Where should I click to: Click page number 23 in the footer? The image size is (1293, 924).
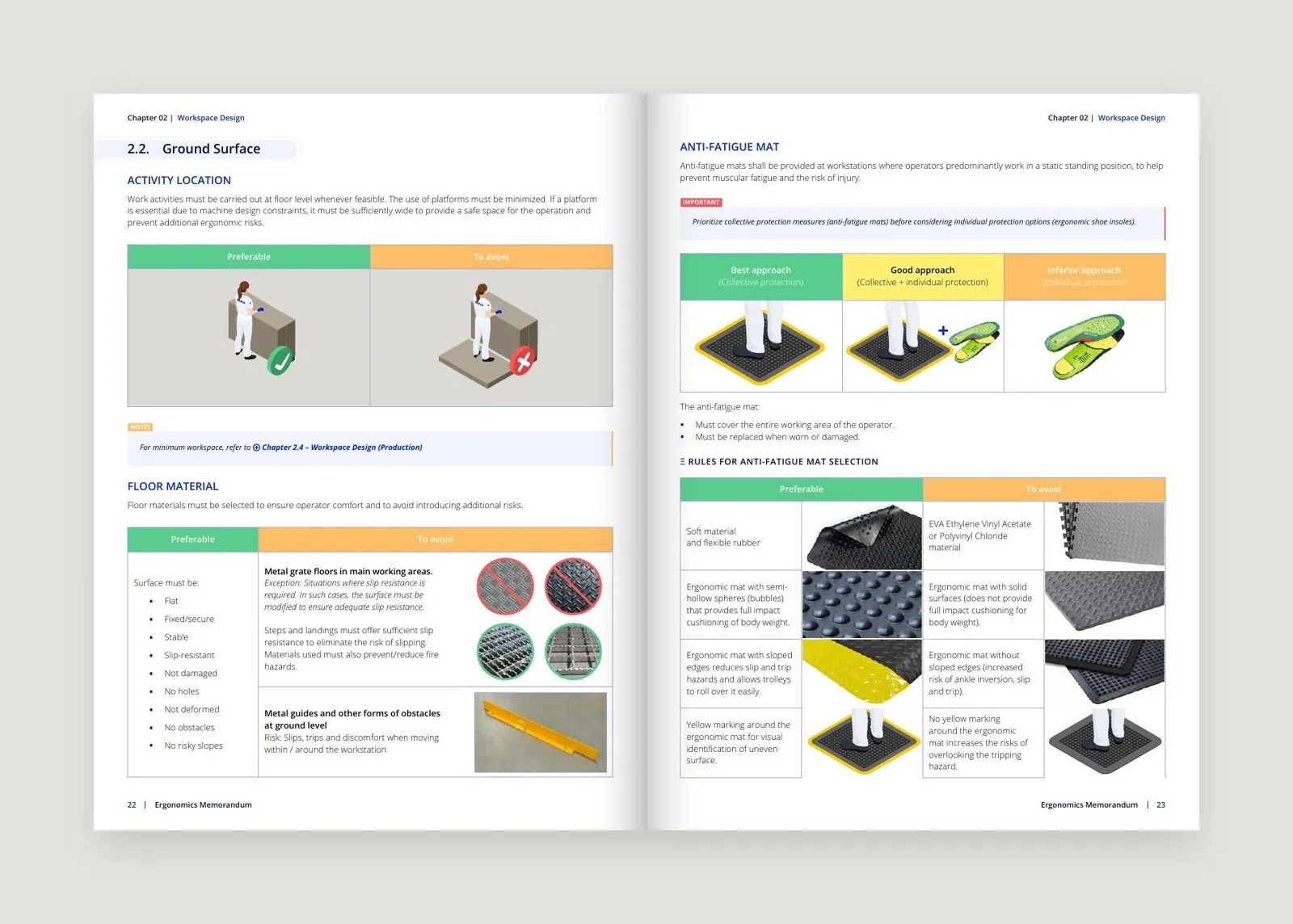(x=1160, y=804)
